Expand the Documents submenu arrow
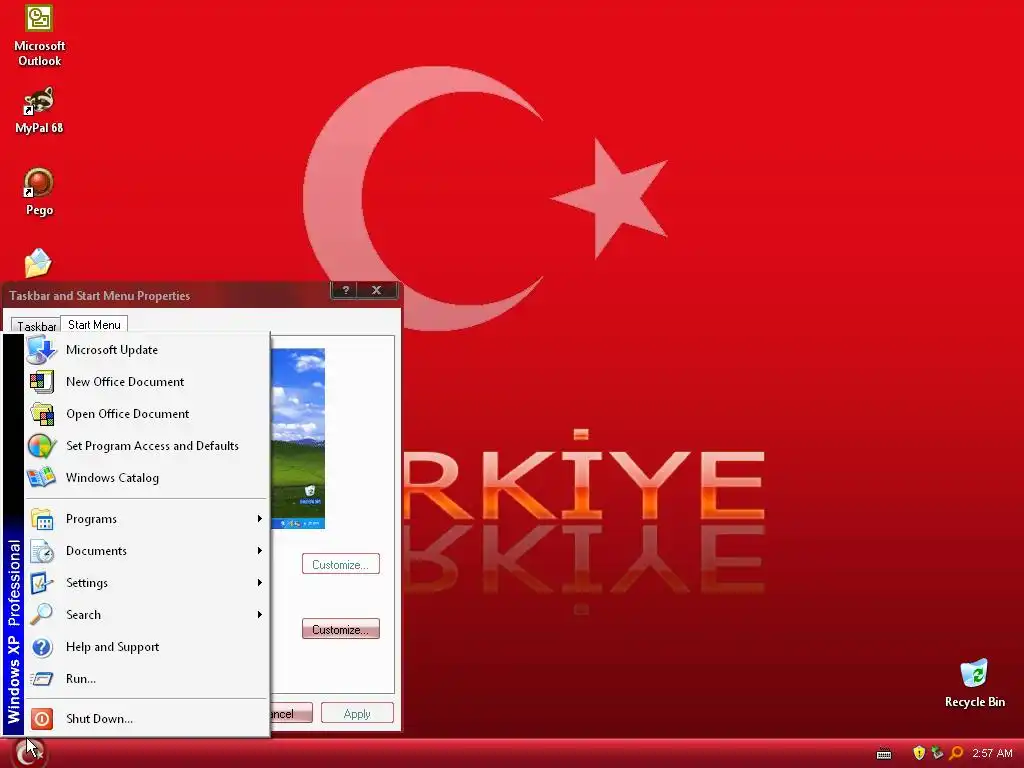This screenshot has height=768, width=1024. (259, 551)
